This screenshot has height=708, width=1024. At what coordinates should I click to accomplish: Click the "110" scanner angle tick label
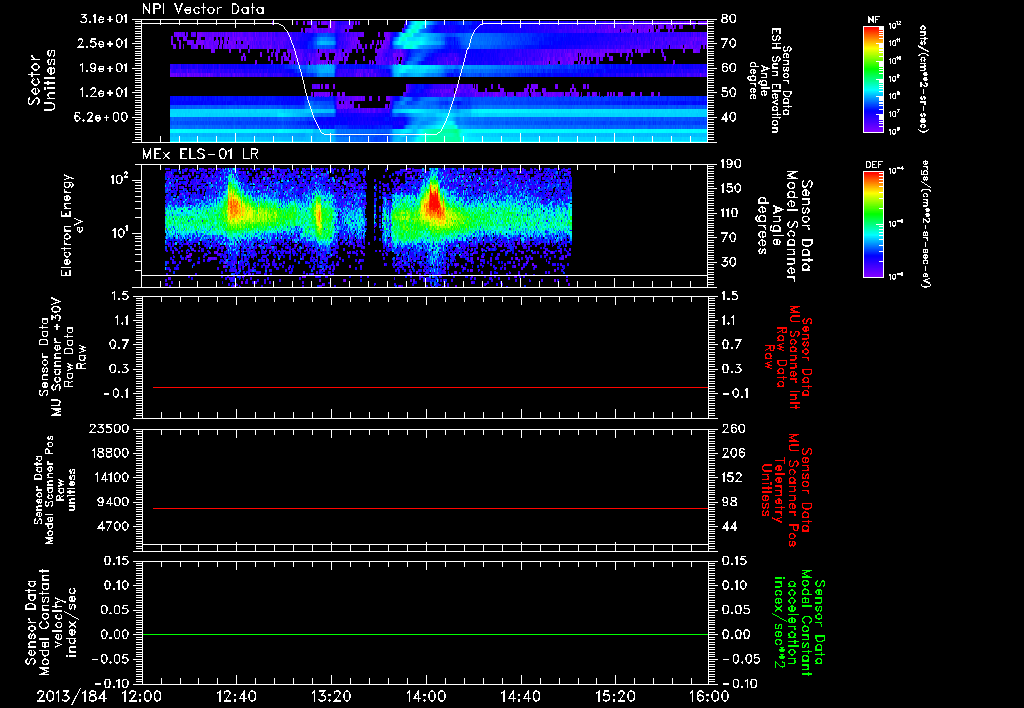coord(731,213)
